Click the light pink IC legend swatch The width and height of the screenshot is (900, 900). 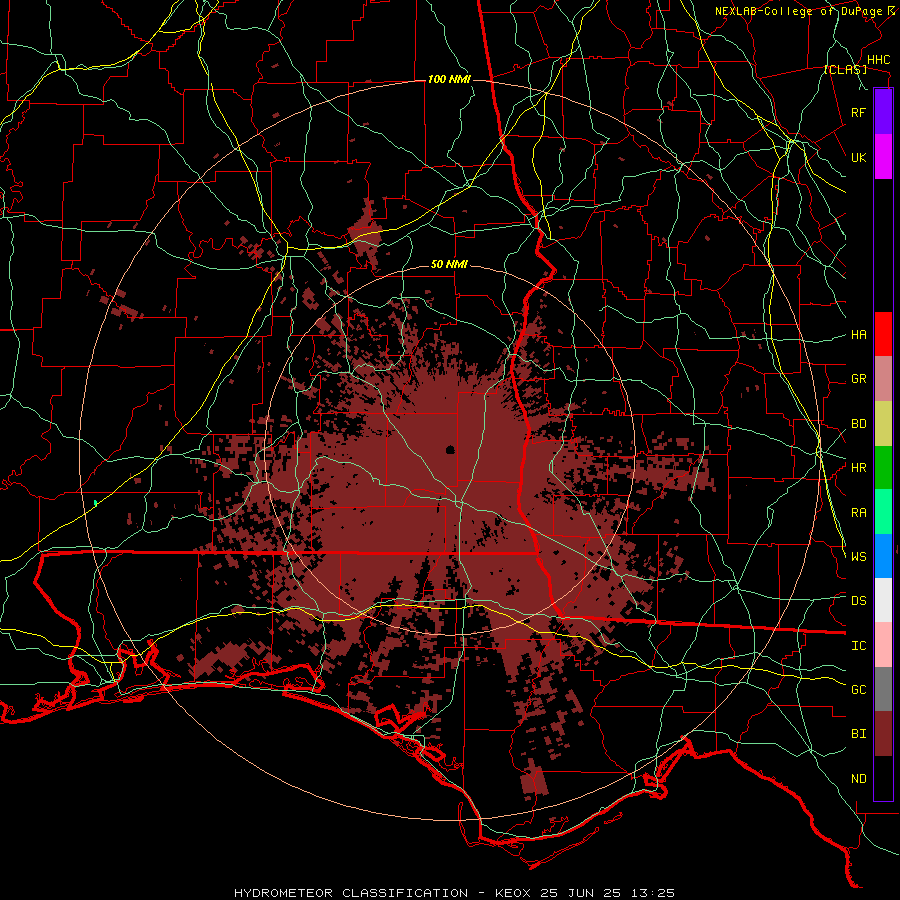click(x=883, y=645)
